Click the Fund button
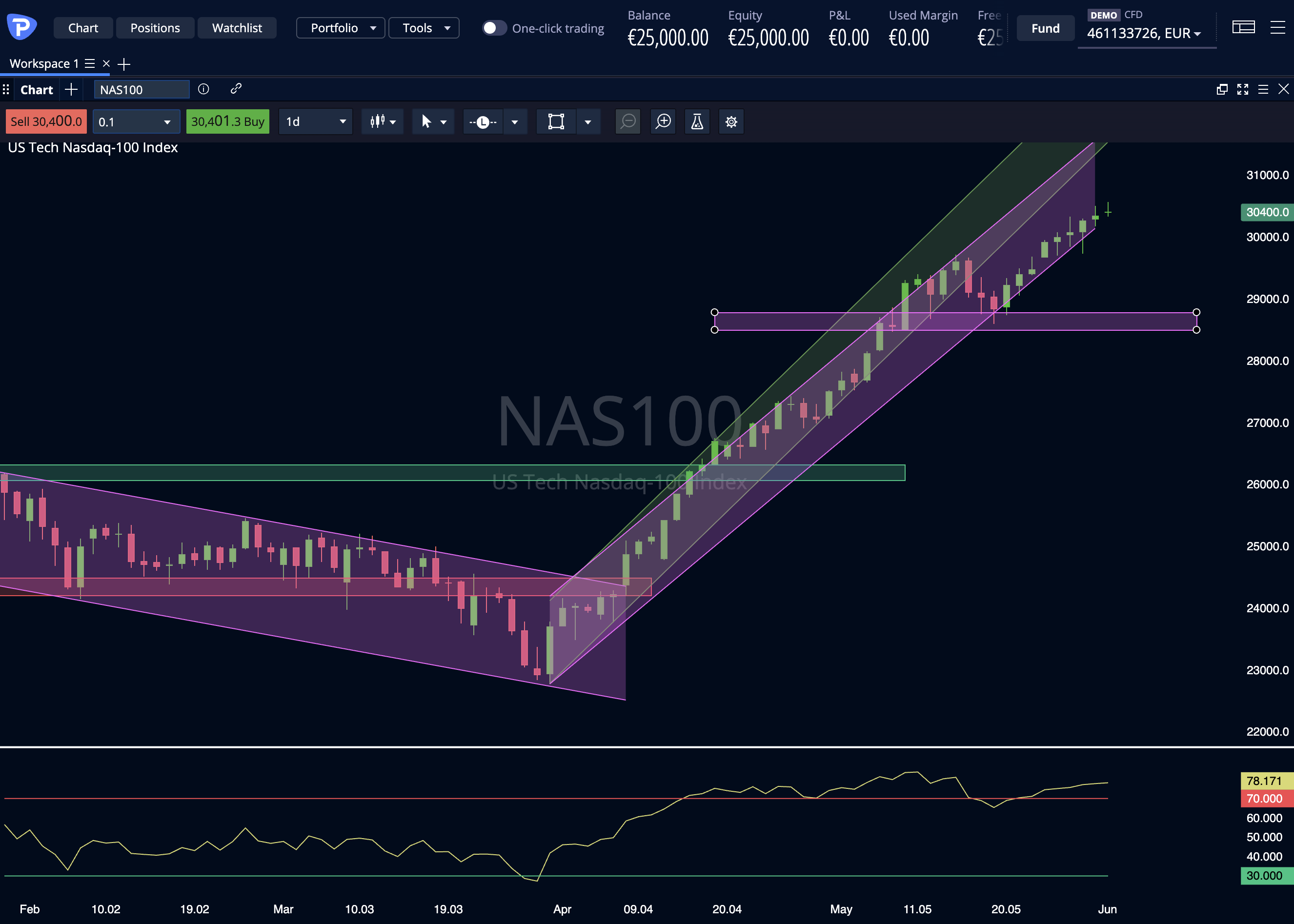Screen dimensions: 1294x924 point(1045,28)
